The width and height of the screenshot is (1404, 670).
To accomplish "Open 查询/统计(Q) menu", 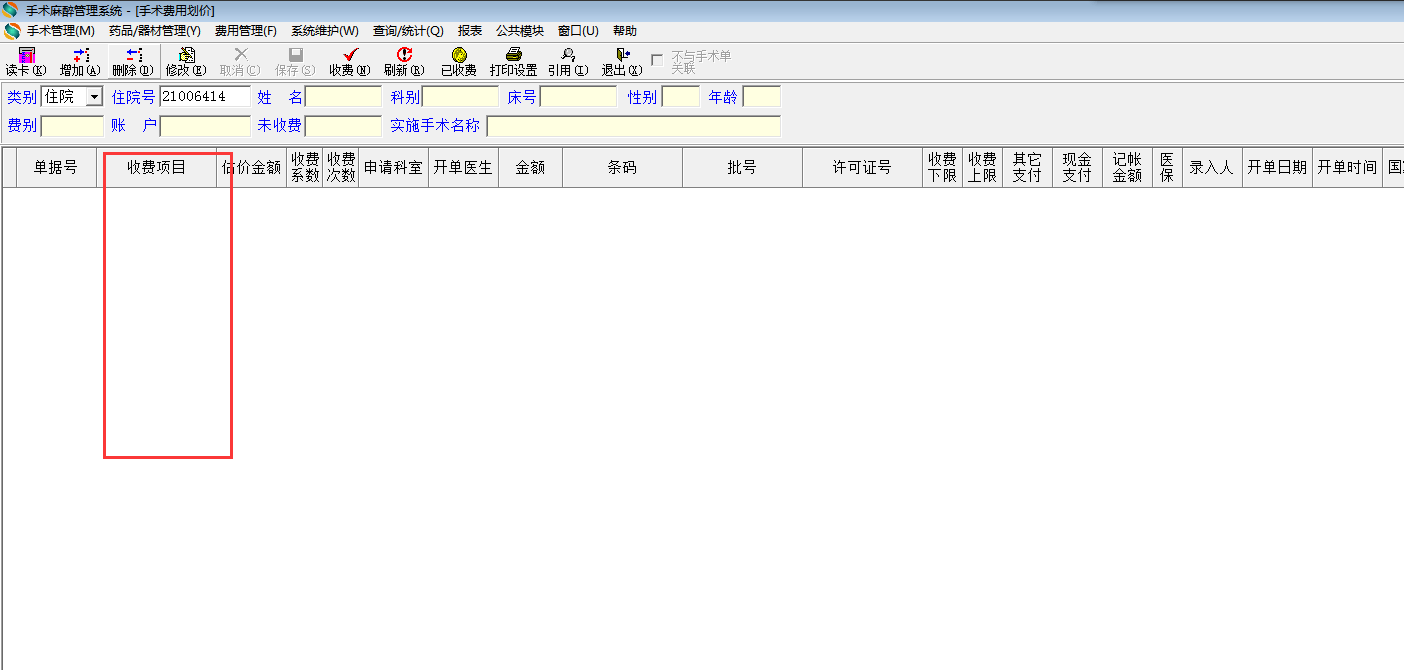I will [x=408, y=31].
